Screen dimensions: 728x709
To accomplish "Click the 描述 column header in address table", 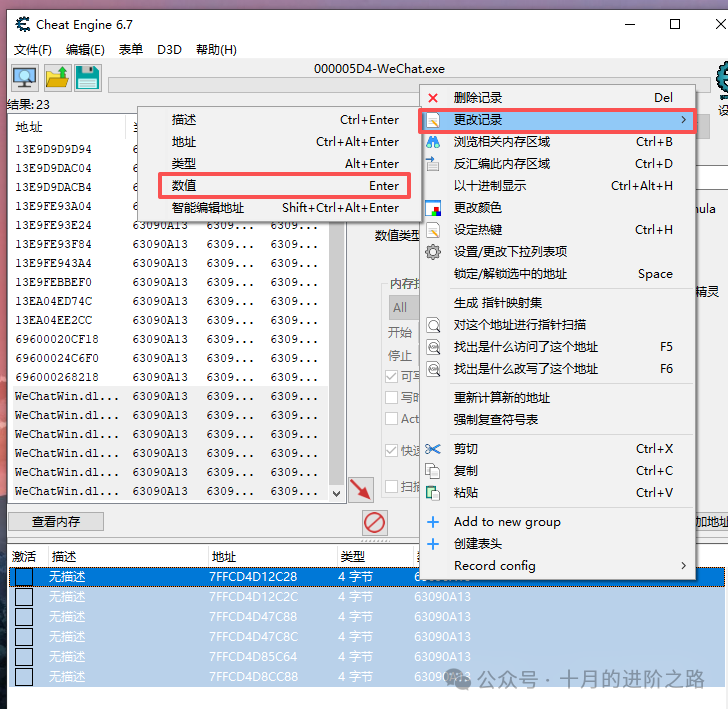I will [x=128, y=557].
